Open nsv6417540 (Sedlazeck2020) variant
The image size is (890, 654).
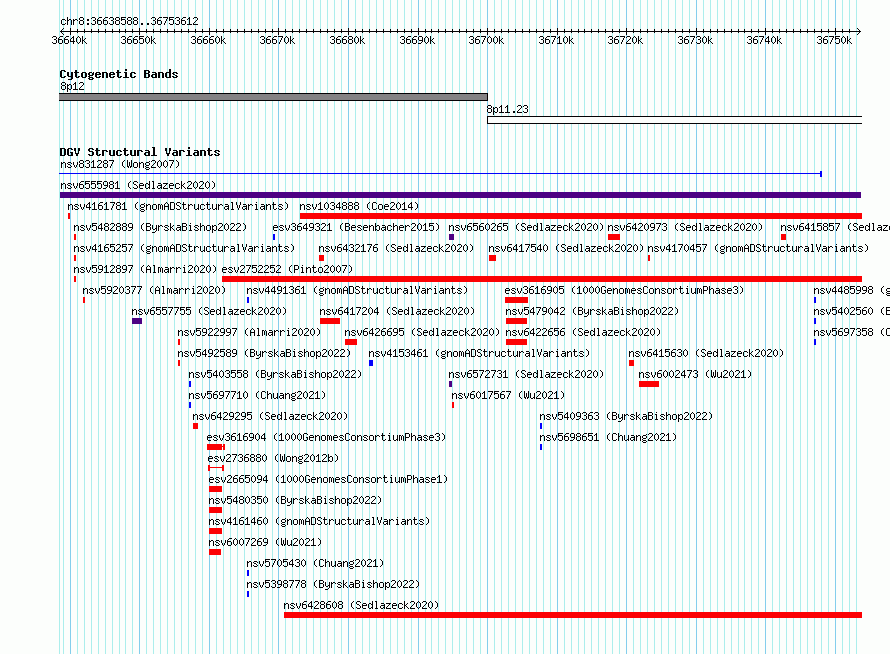coord(566,248)
